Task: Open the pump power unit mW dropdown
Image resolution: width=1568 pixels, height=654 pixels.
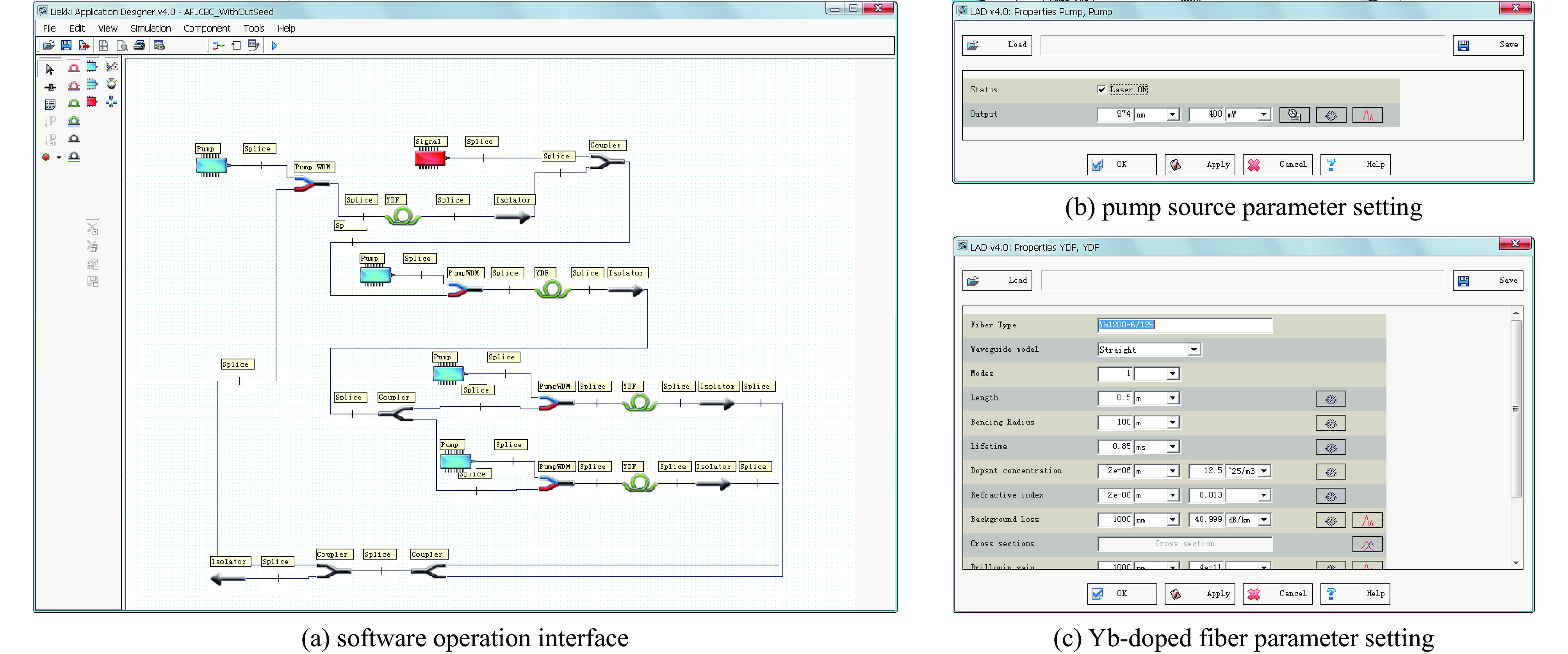Action: 1264,114
